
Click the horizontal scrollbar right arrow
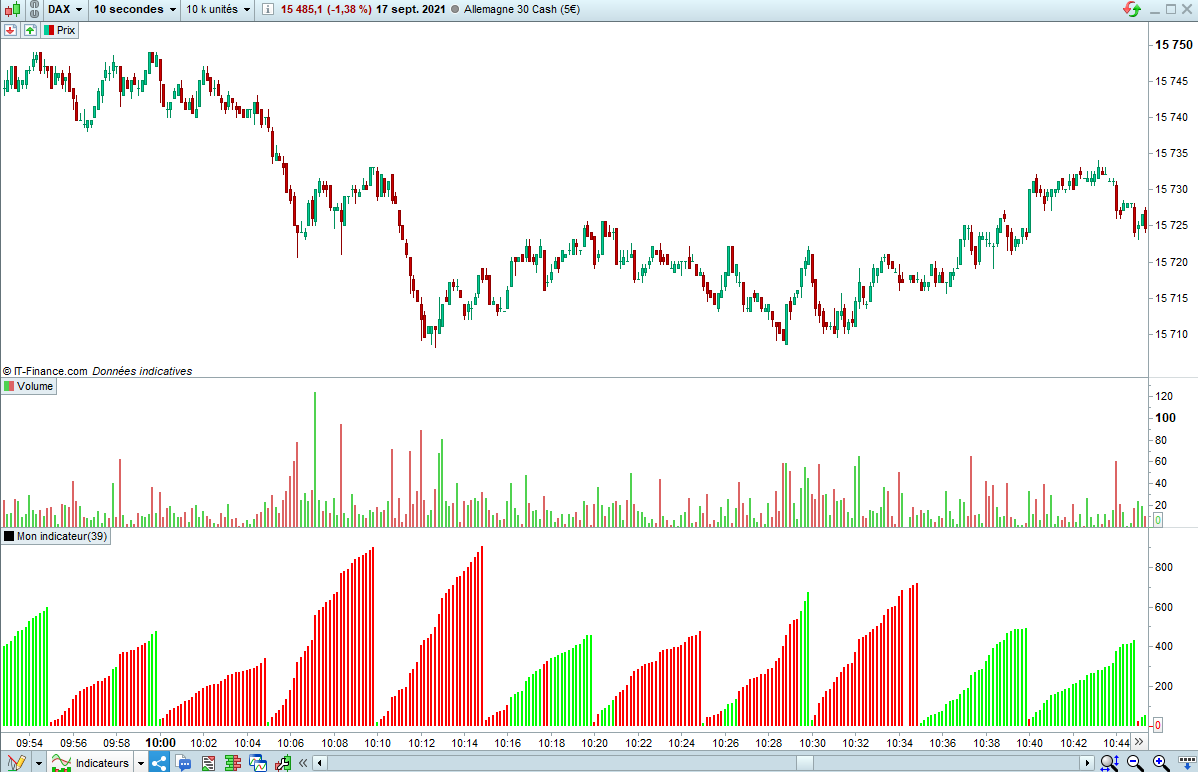click(1087, 762)
